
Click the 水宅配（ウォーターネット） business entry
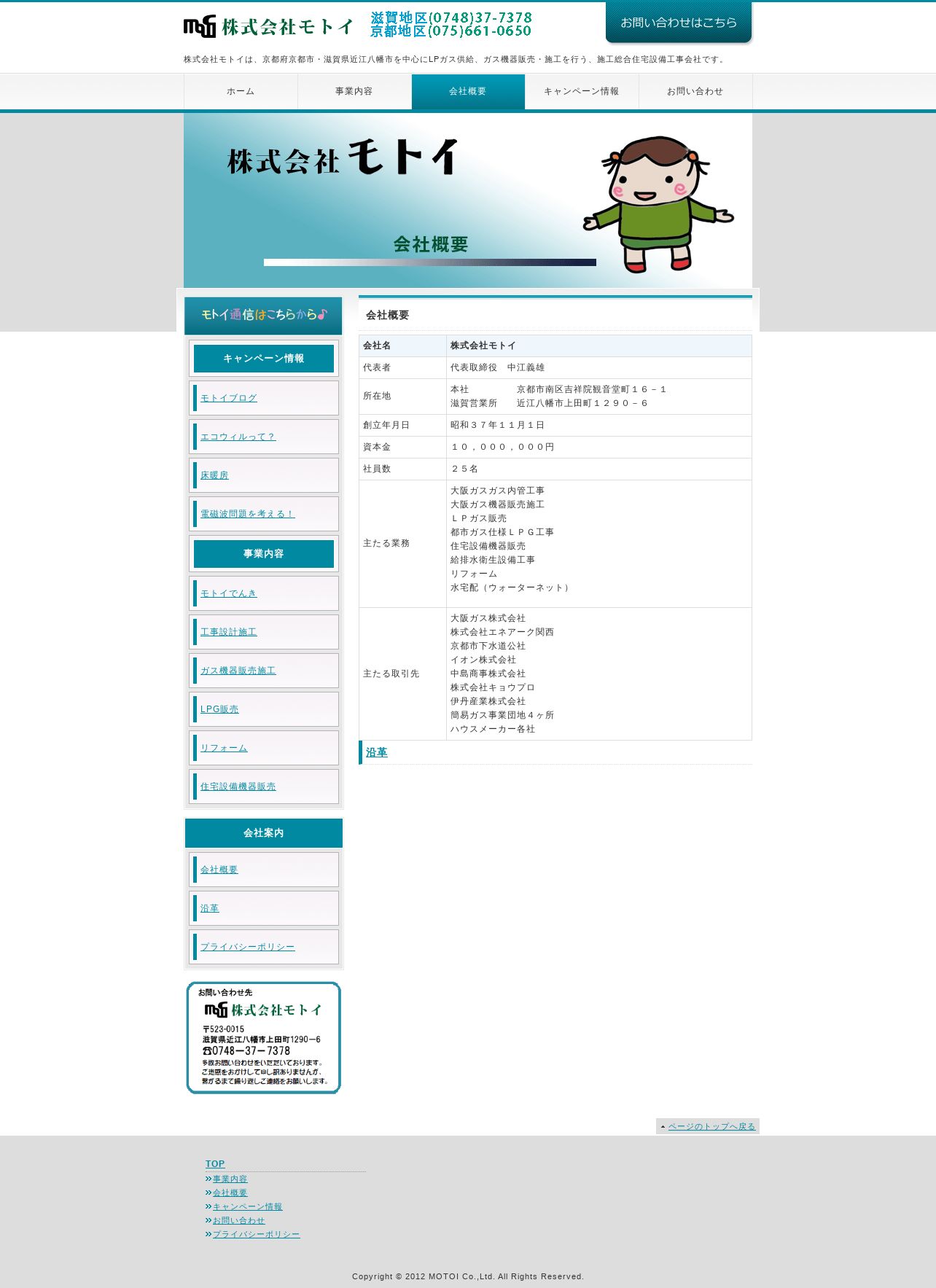click(511, 588)
